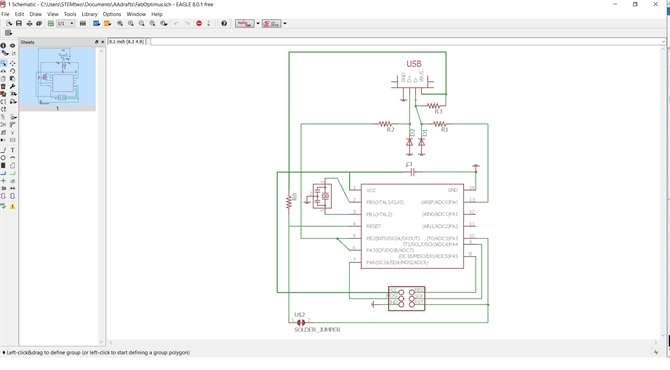Screen dimensions: 670x370
Task: Select the Arc drawing tool
Action: pos(12,158)
